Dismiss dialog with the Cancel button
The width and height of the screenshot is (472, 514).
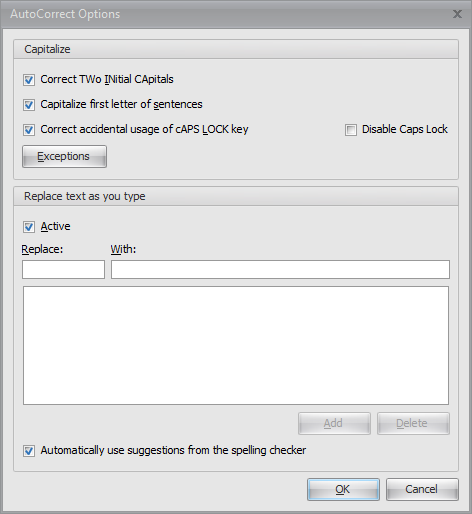pos(422,490)
